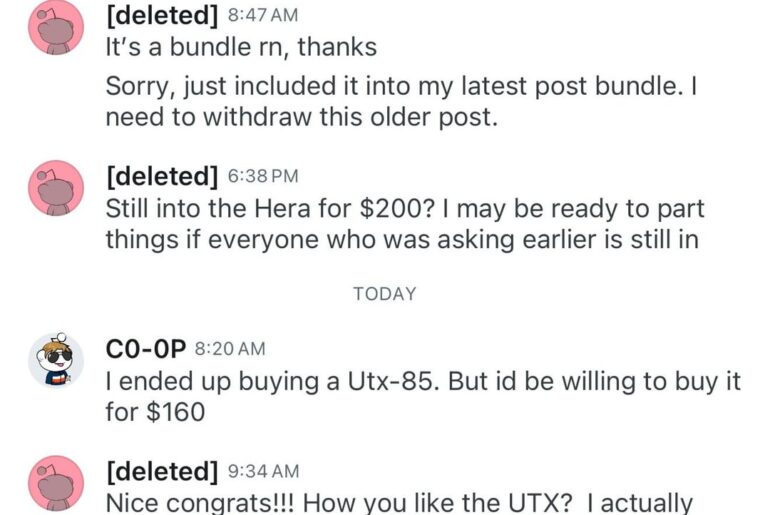Select the [deleted] username at 9:34 AM
This screenshot has width=770, height=515.
coord(162,471)
